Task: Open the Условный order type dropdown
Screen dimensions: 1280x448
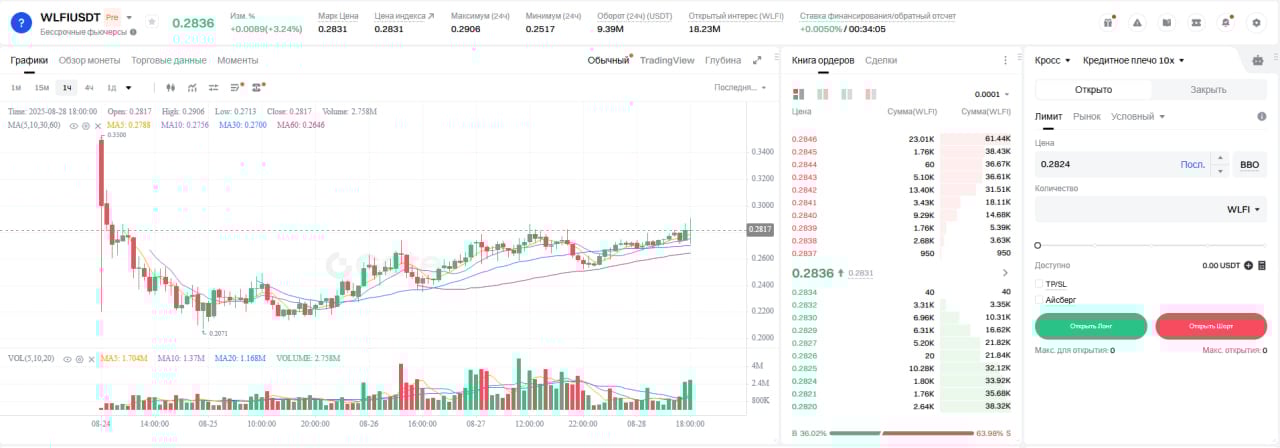Action: 1138,117
